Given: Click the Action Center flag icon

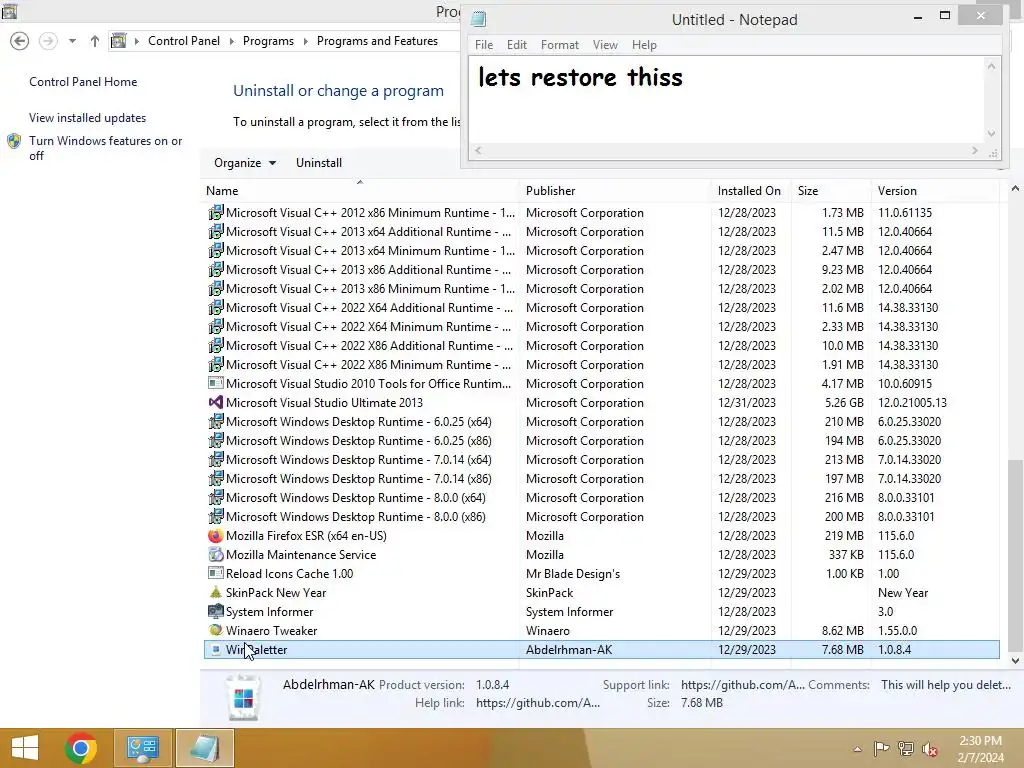Looking at the screenshot, I should click(881, 748).
